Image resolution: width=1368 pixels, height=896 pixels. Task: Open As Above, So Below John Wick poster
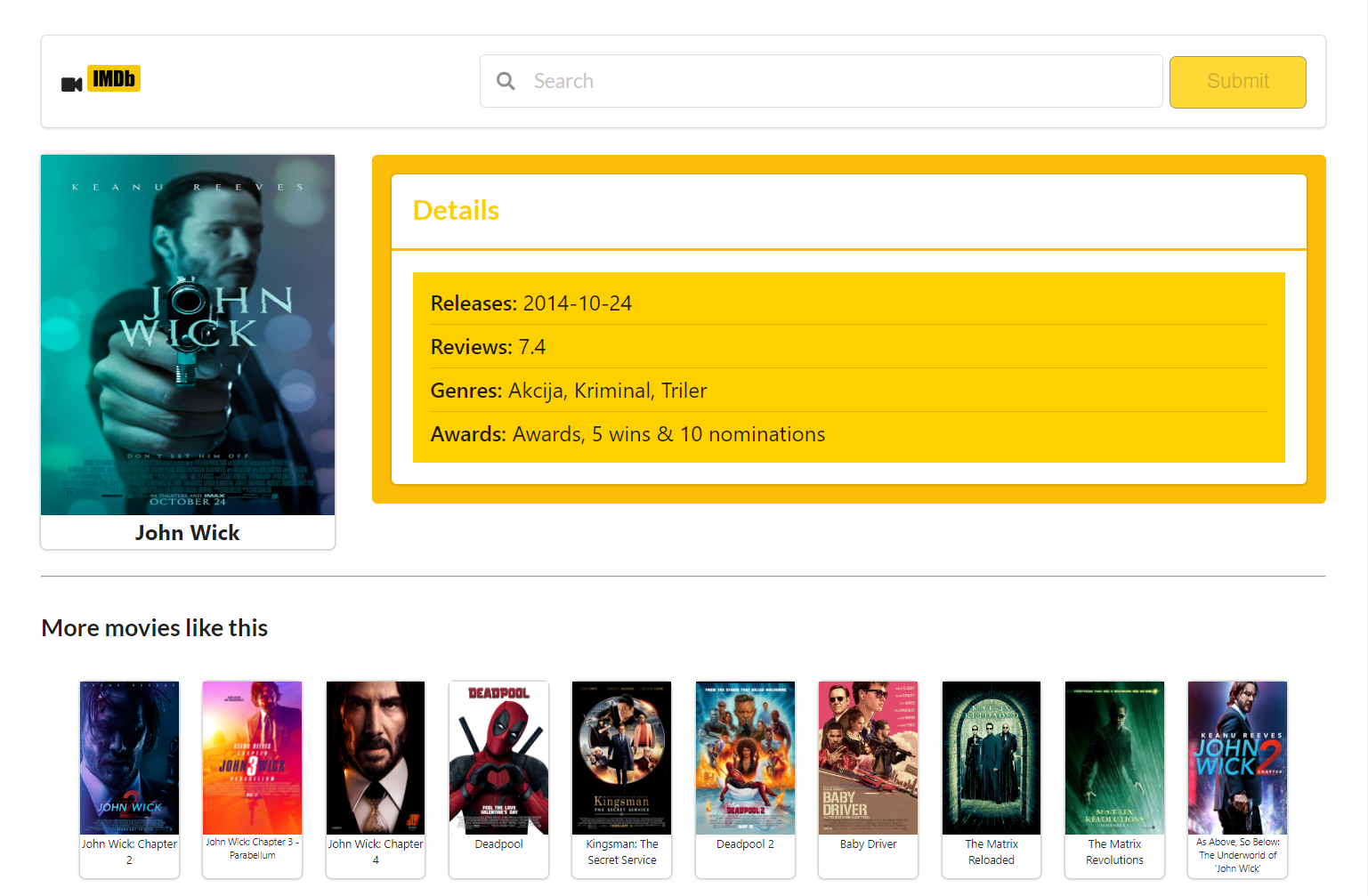coord(1237,758)
